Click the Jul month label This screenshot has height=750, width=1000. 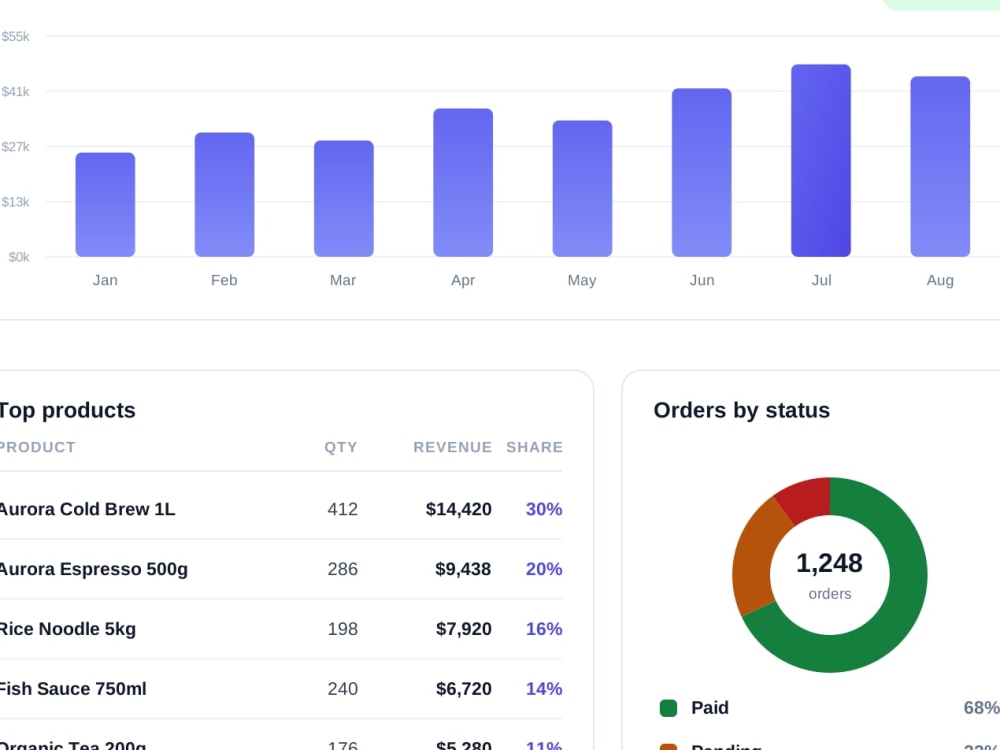click(x=821, y=280)
